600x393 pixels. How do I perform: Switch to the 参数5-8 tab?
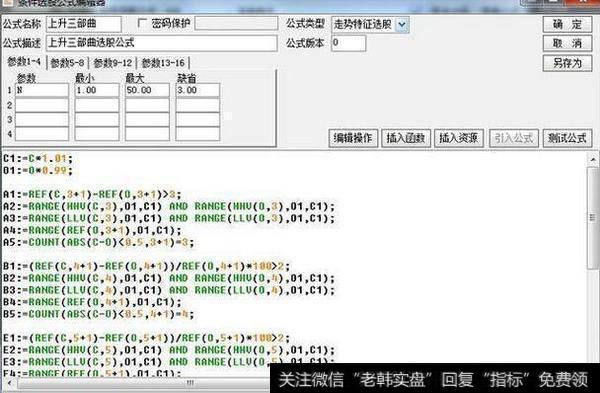click(67, 63)
